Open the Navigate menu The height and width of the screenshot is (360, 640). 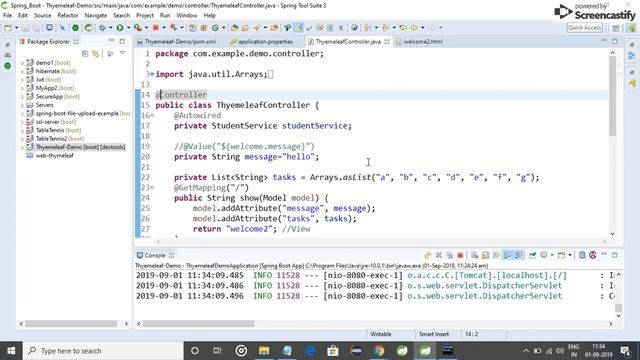click(96, 15)
